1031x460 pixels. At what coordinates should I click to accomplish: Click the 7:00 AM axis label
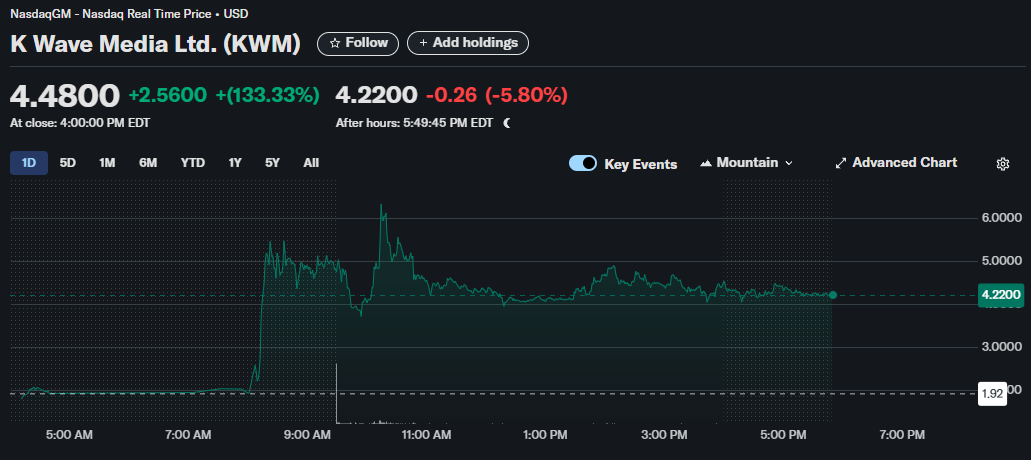click(190, 435)
